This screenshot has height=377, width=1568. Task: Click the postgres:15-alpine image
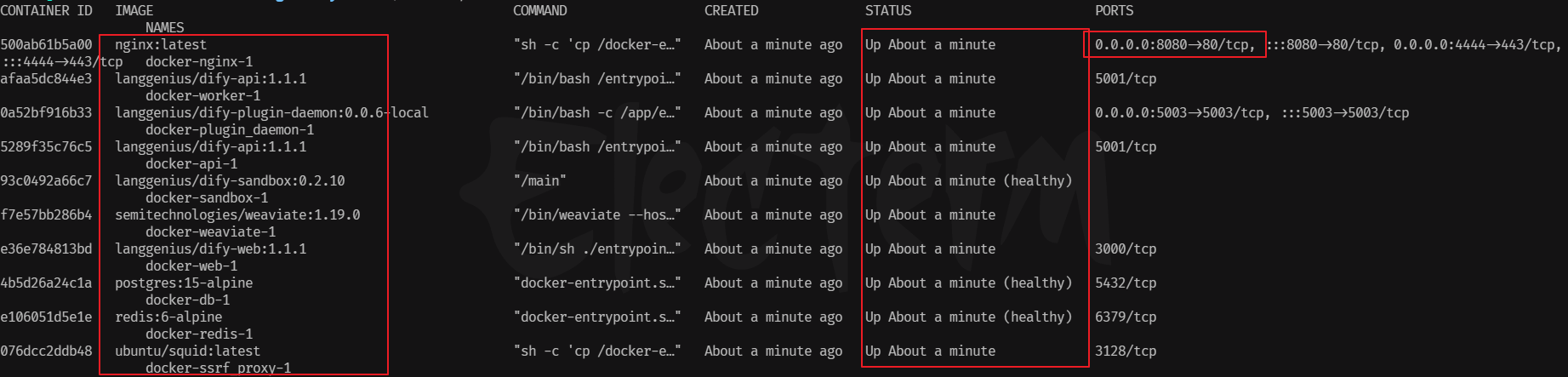184,283
